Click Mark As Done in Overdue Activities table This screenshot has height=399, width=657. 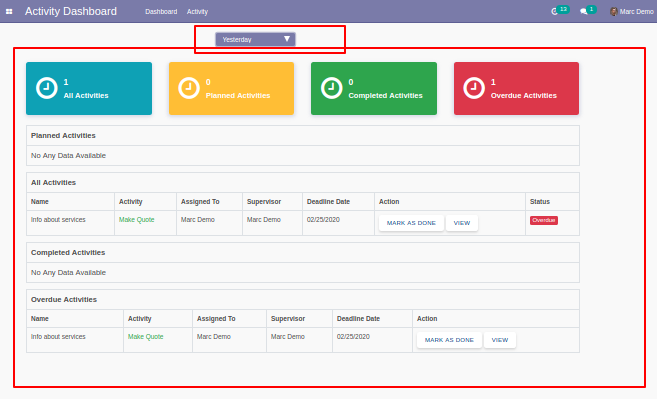tap(449, 340)
